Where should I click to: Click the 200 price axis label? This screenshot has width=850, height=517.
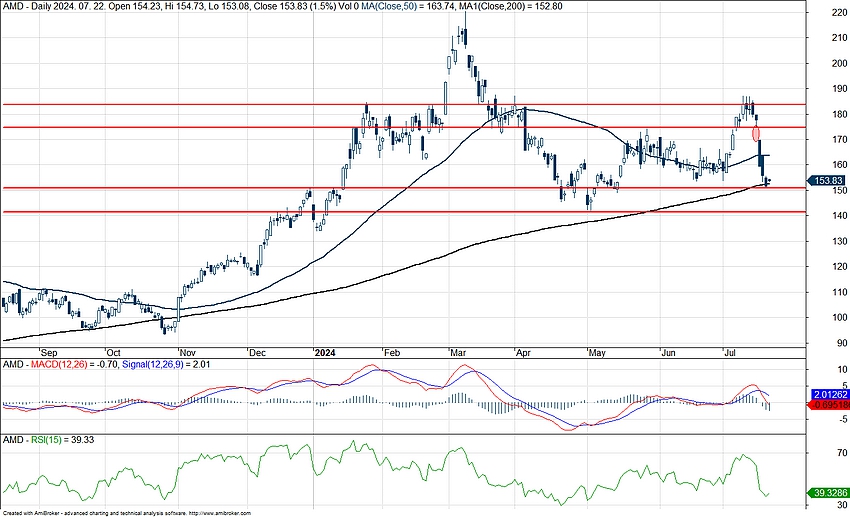pos(839,63)
